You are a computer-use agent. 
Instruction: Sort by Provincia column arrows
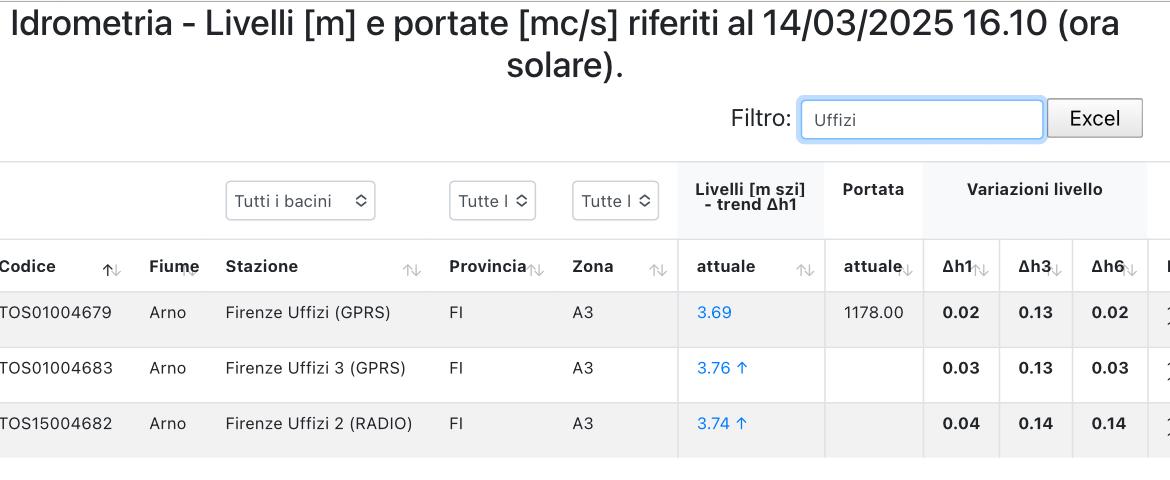(x=535, y=270)
